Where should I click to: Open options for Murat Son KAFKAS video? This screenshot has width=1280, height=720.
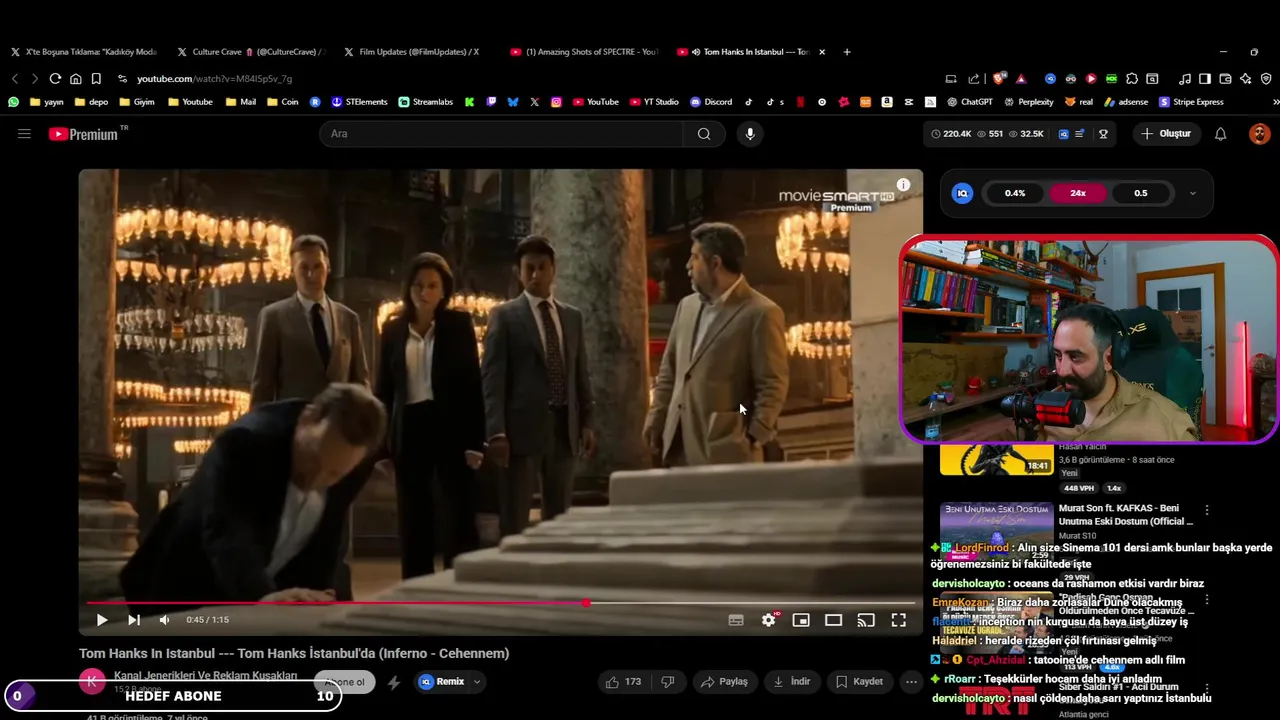[x=1207, y=510]
